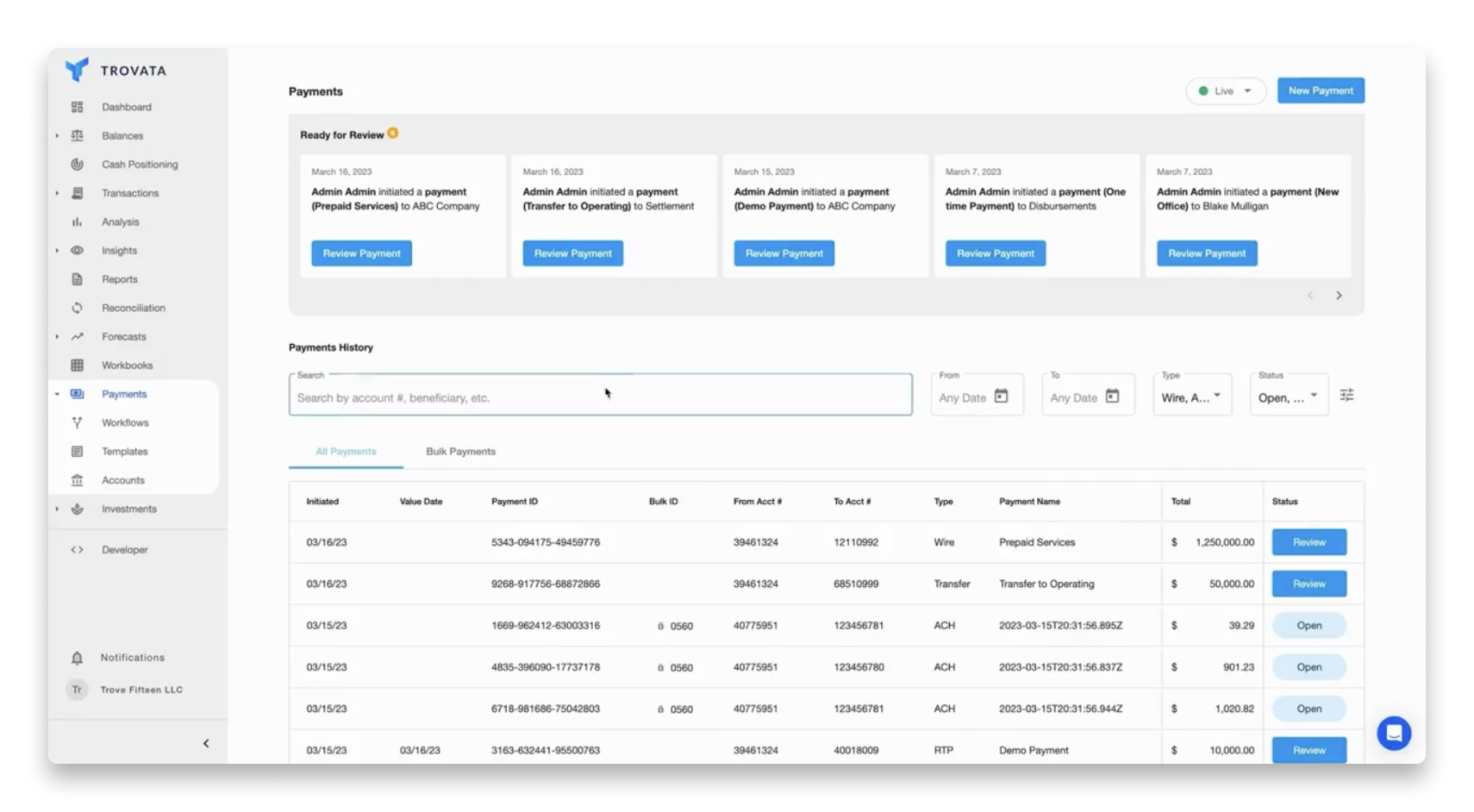Click the Developer code icon
The height and width of the screenshot is (812, 1474).
(77, 550)
